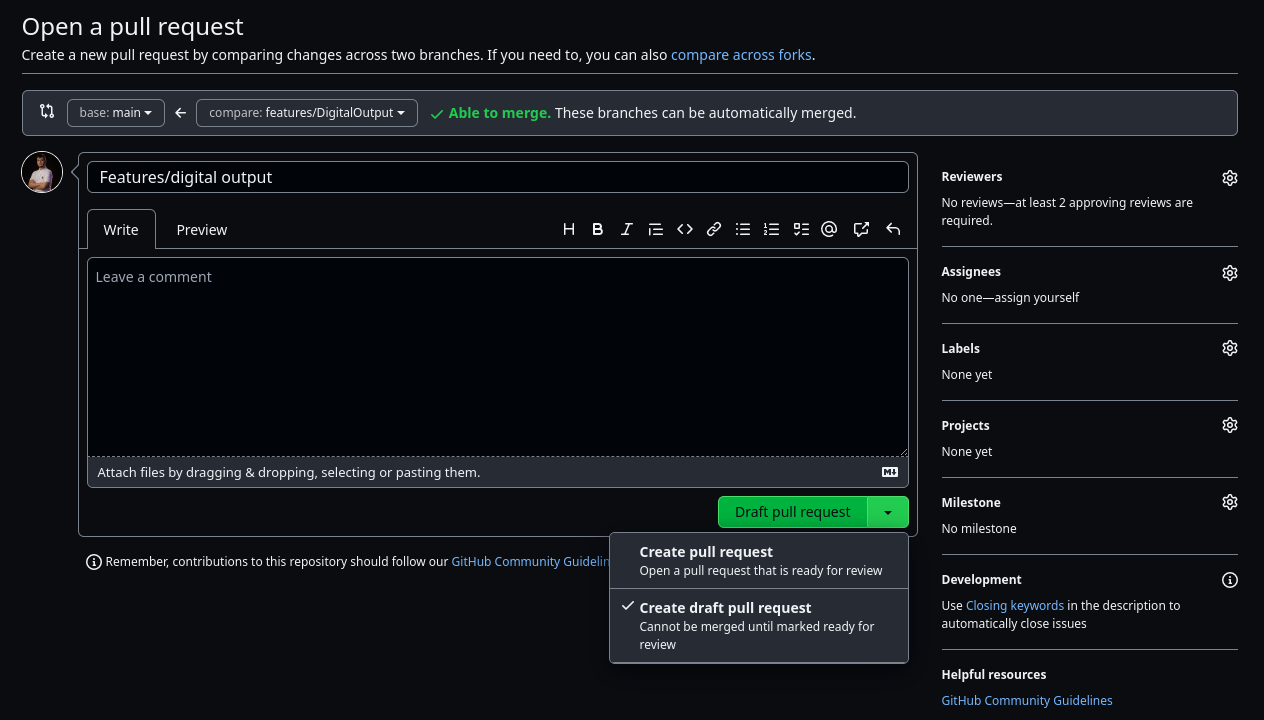Click the Assignees heading

coord(971,271)
